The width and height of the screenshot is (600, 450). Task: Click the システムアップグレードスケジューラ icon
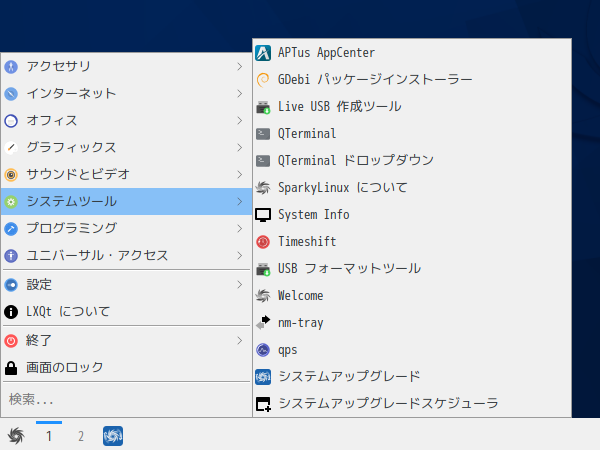(263, 404)
